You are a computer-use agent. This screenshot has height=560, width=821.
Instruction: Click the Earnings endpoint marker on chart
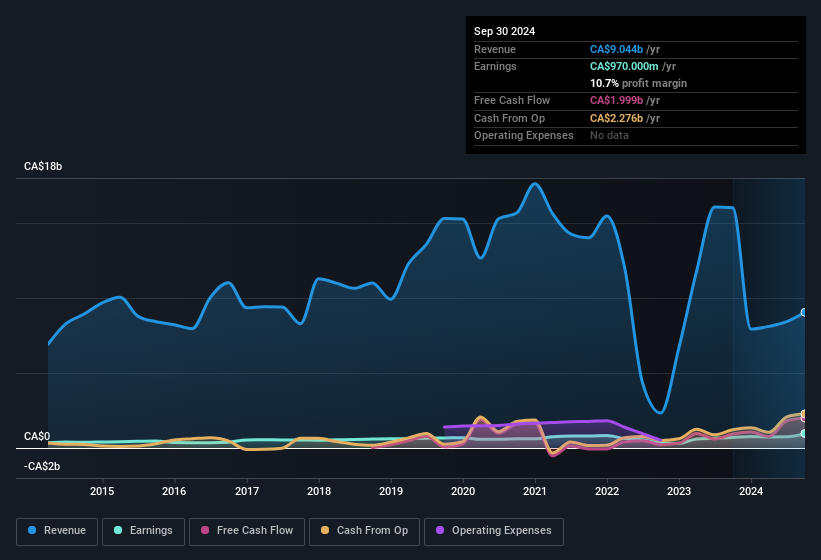[x=803, y=433]
